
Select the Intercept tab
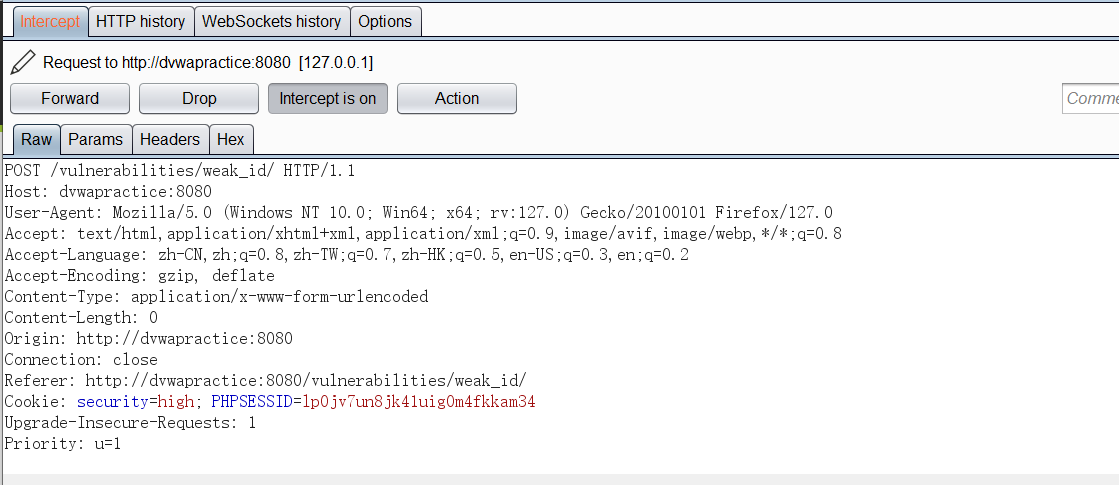[50, 21]
